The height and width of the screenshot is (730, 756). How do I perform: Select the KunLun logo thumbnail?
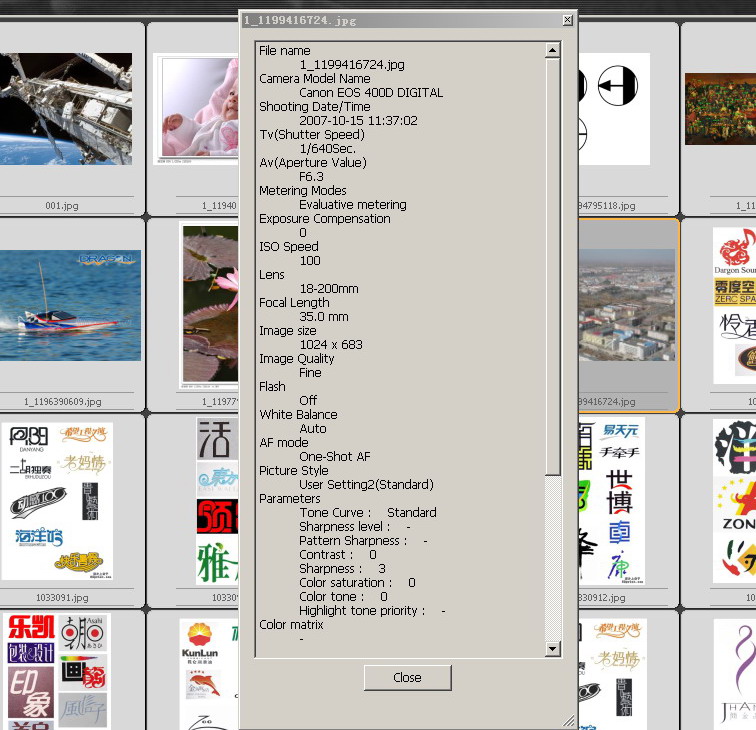point(209,674)
